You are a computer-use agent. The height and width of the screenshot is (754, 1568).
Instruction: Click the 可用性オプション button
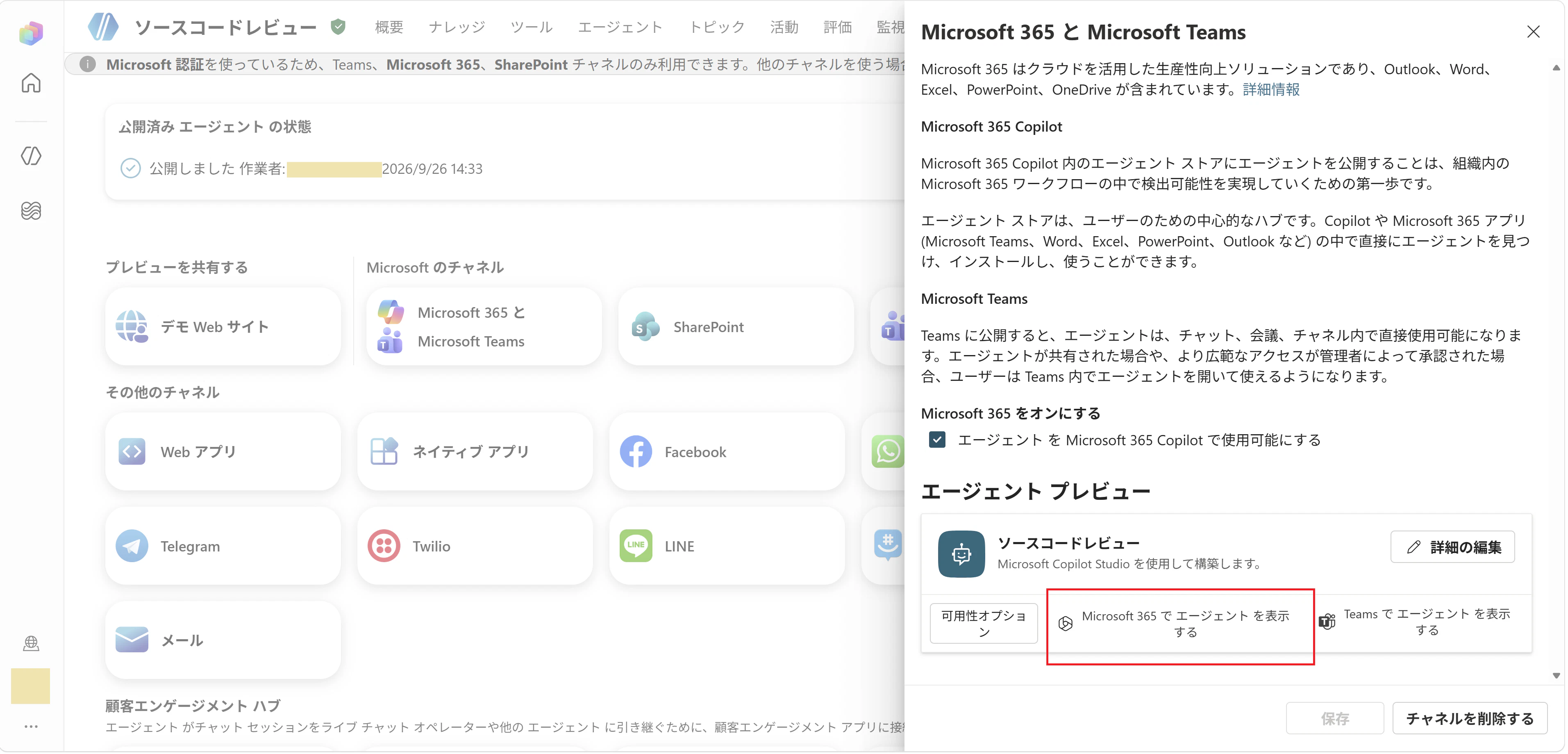(984, 624)
